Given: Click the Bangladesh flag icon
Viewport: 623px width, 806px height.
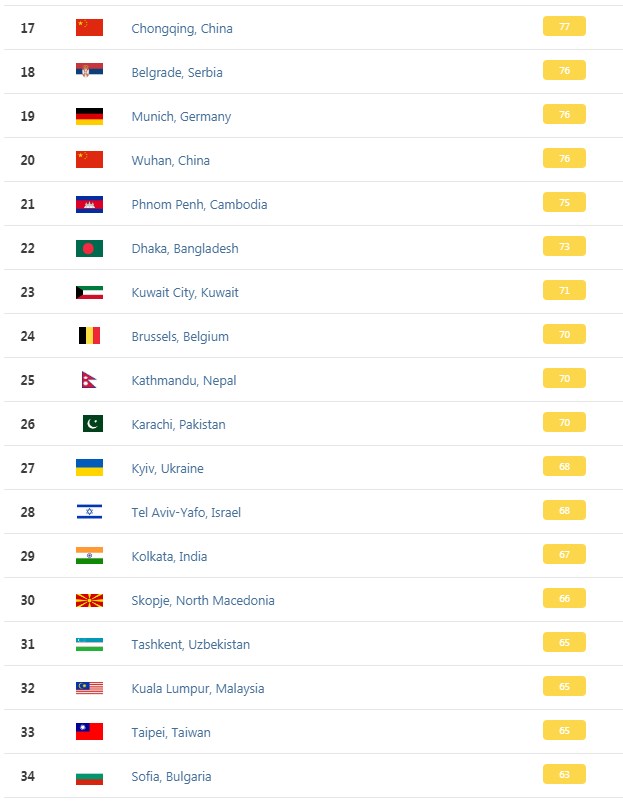Looking at the screenshot, I should pos(89,248).
